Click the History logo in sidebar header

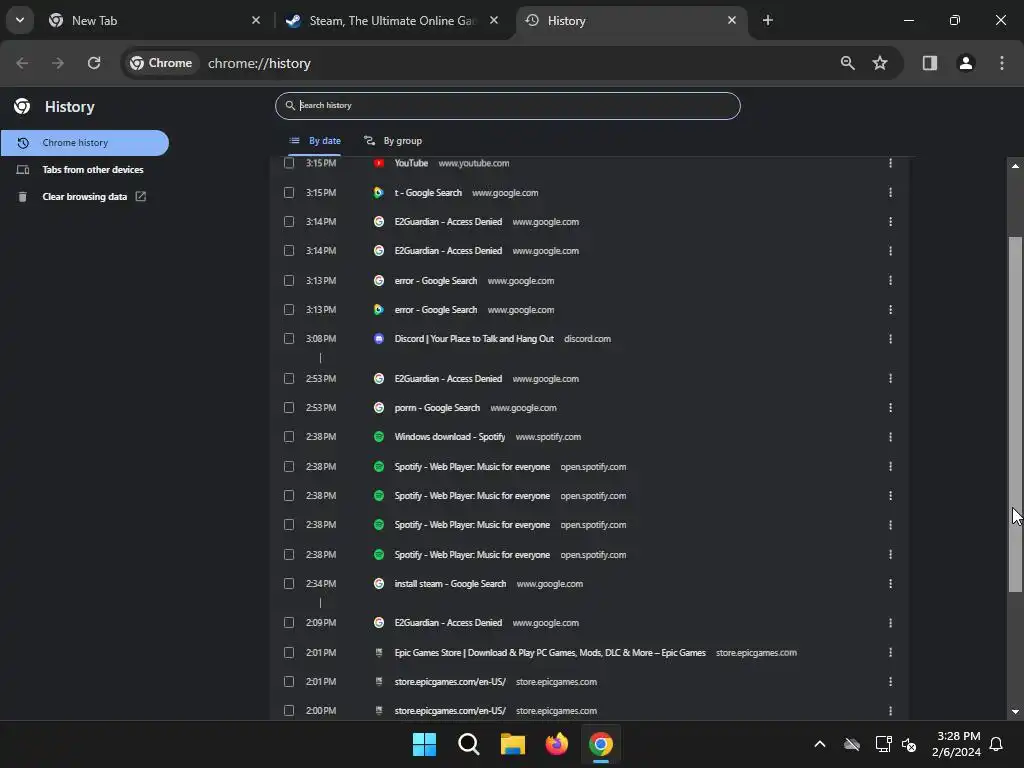pos(22,106)
